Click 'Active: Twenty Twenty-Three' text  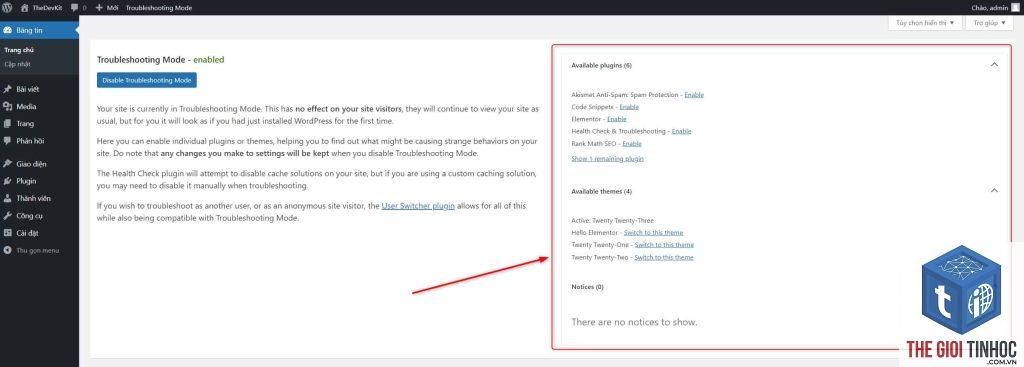point(612,221)
